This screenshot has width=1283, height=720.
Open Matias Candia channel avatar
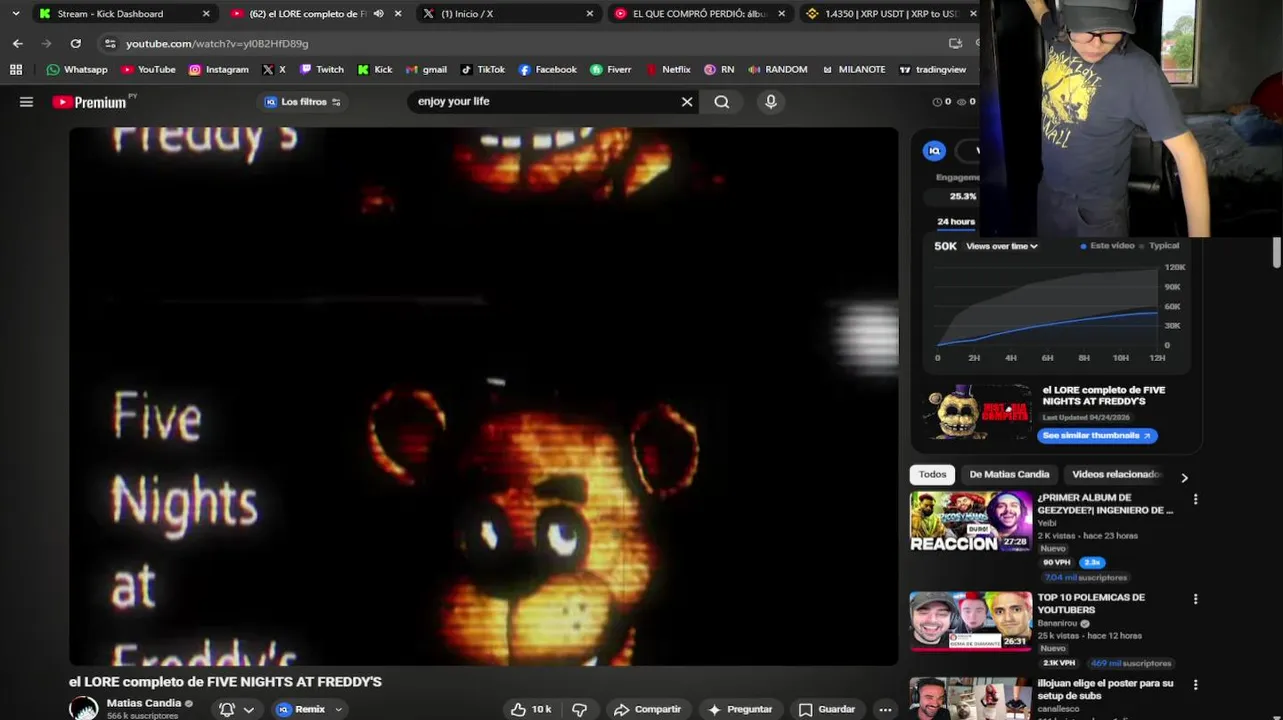tap(84, 708)
